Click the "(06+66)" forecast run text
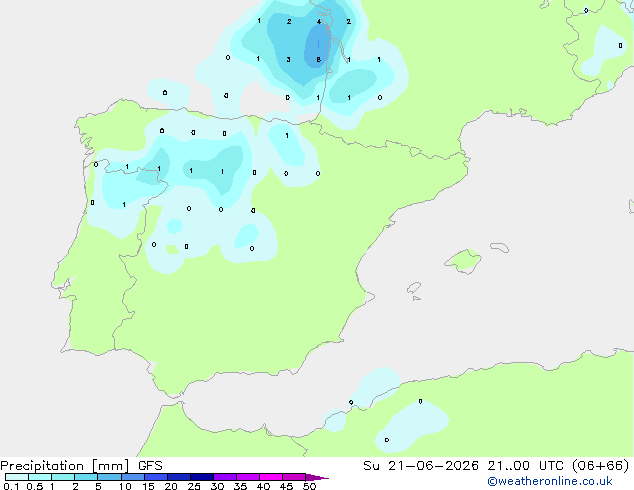The height and width of the screenshot is (490, 634). click(x=601, y=466)
